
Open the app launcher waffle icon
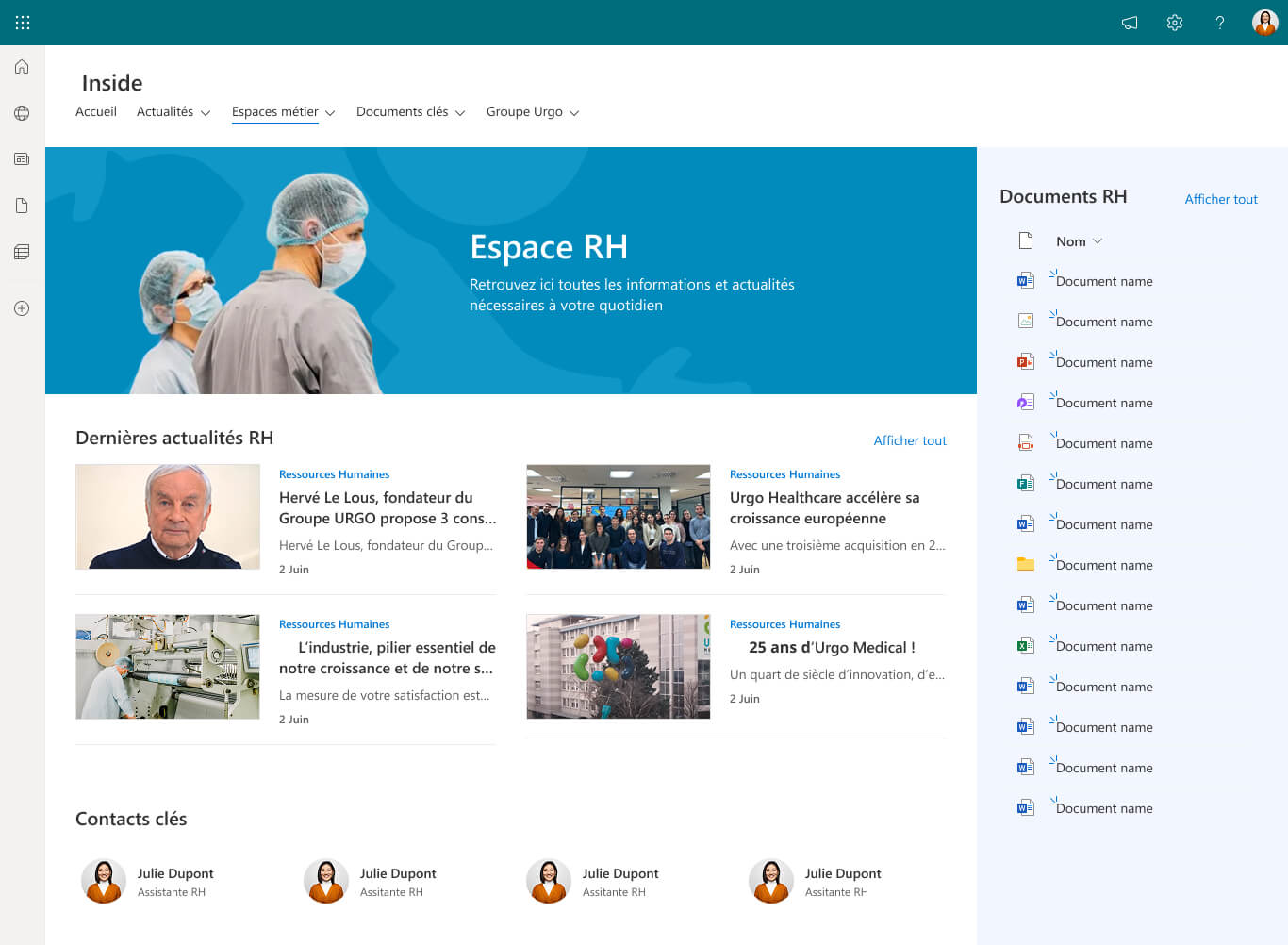(23, 23)
